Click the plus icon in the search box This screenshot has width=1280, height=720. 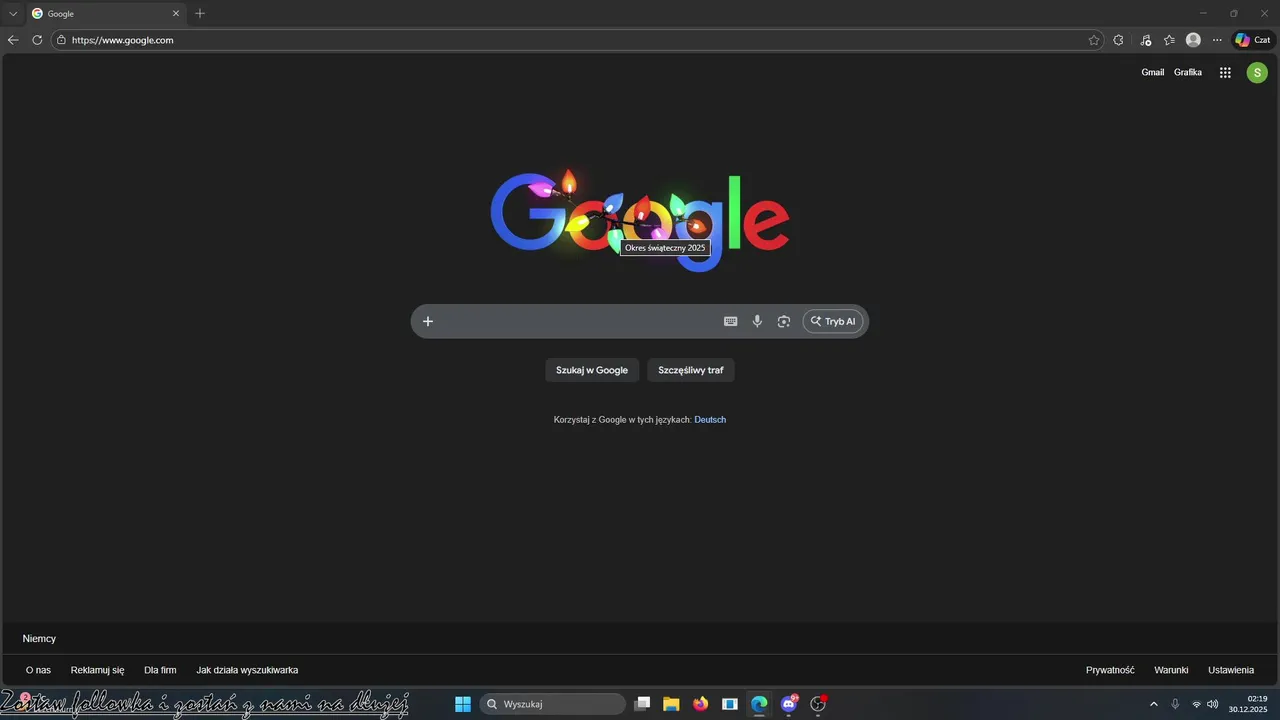pos(428,321)
